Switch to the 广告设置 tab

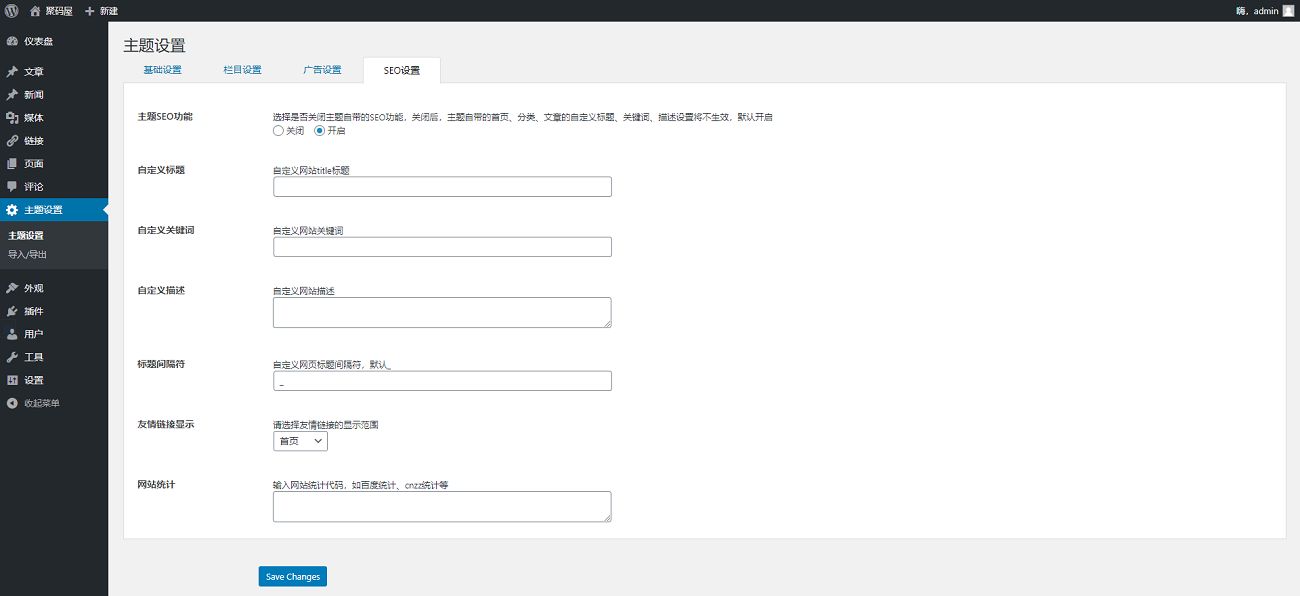pyautogui.click(x=322, y=70)
